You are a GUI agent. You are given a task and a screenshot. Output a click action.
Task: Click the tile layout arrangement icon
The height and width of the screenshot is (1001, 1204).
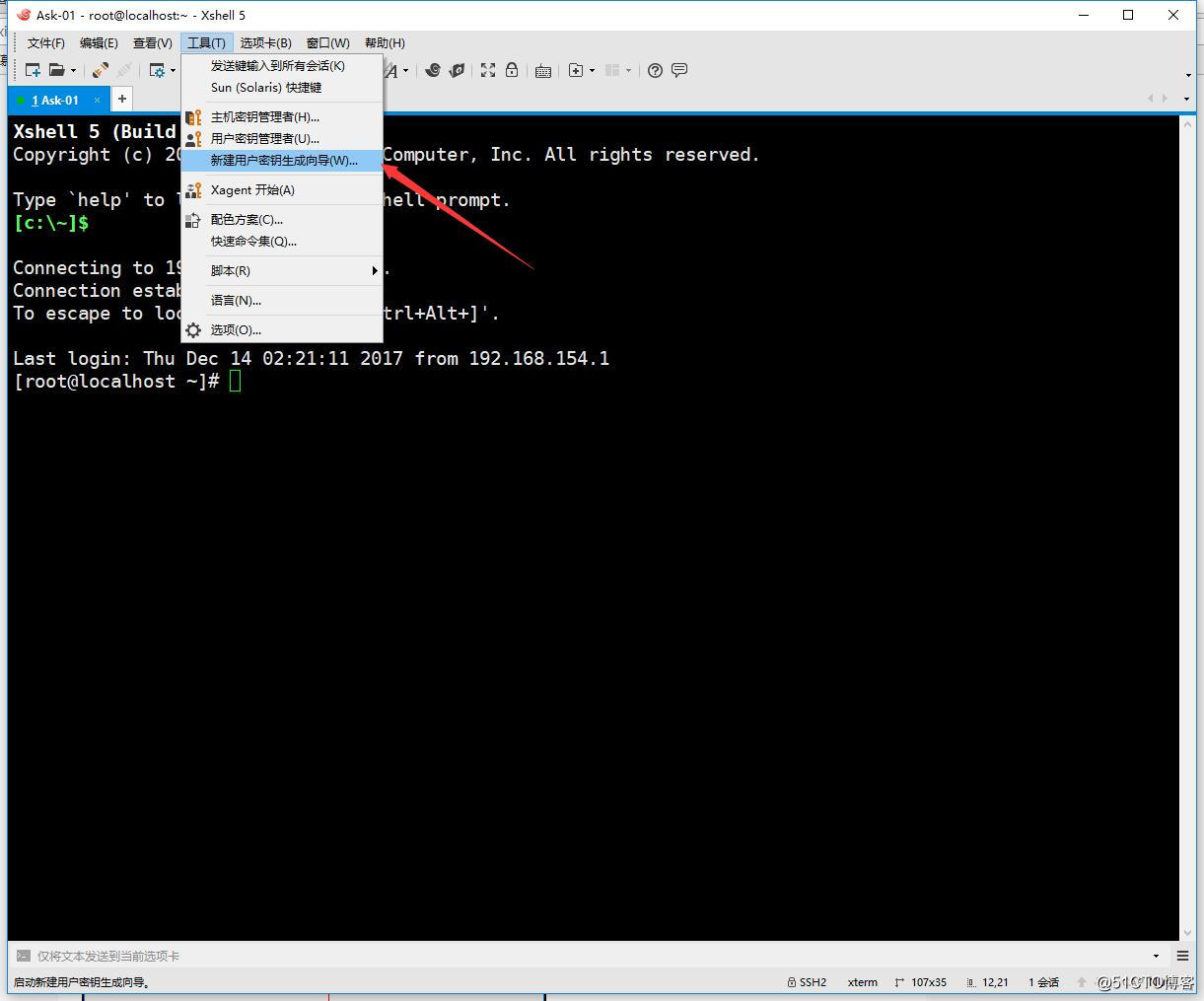pos(612,70)
